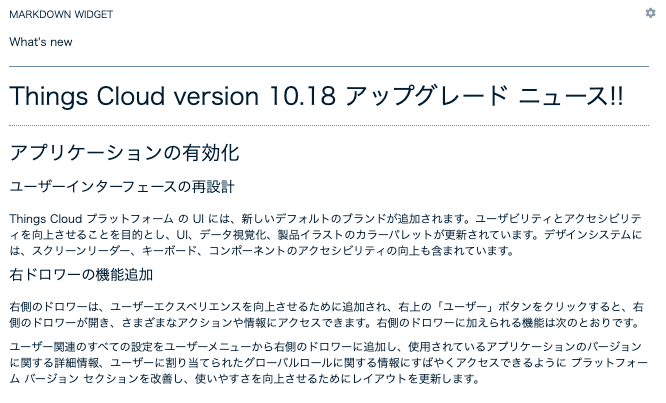Click the line starting with 側のドロワーが開き
The width and height of the screenshot is (666, 403).
(x=325, y=323)
